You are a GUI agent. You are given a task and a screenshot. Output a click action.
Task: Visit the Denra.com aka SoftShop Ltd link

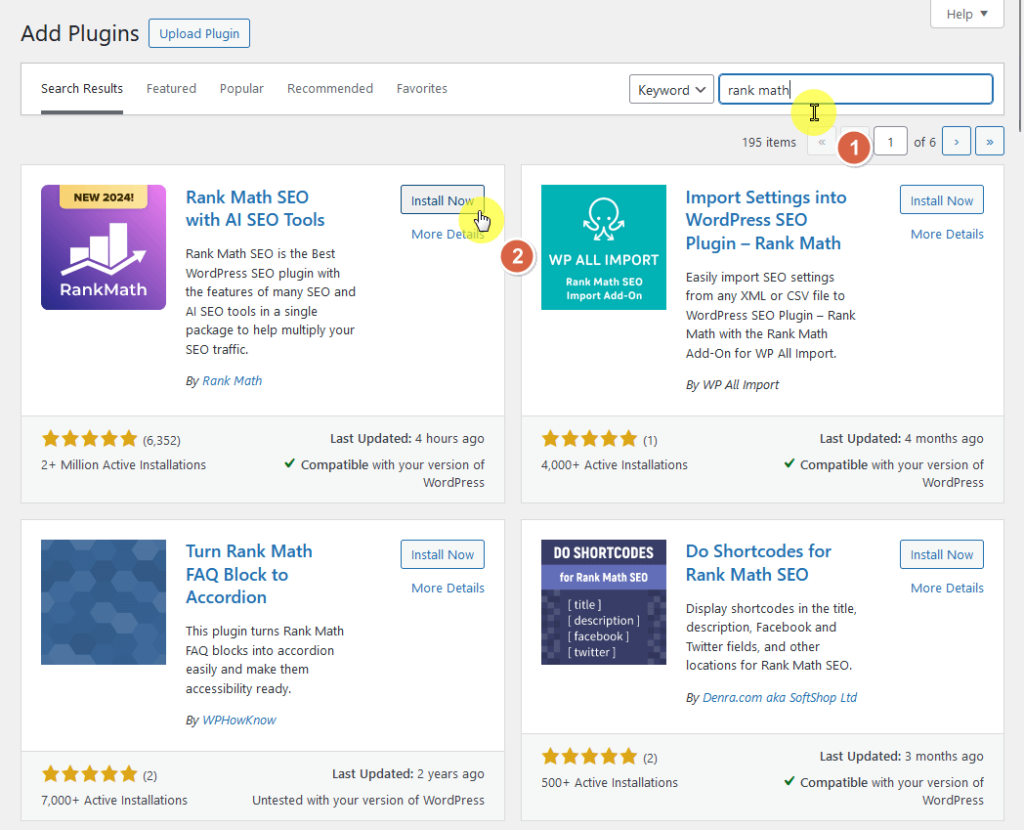point(780,697)
